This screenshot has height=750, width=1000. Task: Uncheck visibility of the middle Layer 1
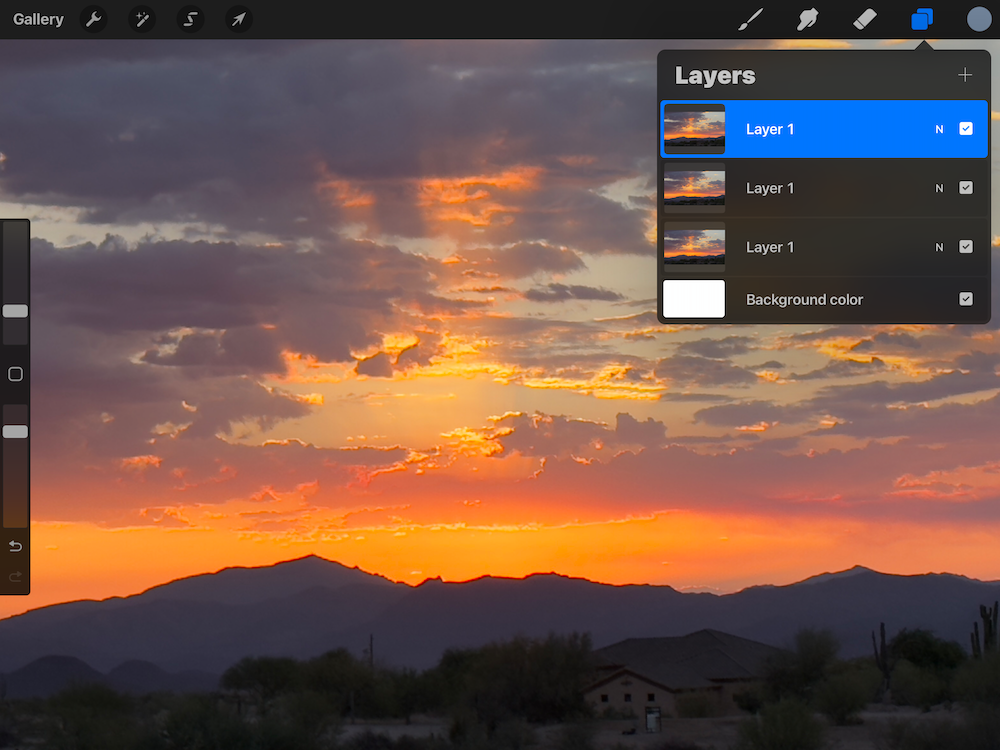(x=966, y=188)
